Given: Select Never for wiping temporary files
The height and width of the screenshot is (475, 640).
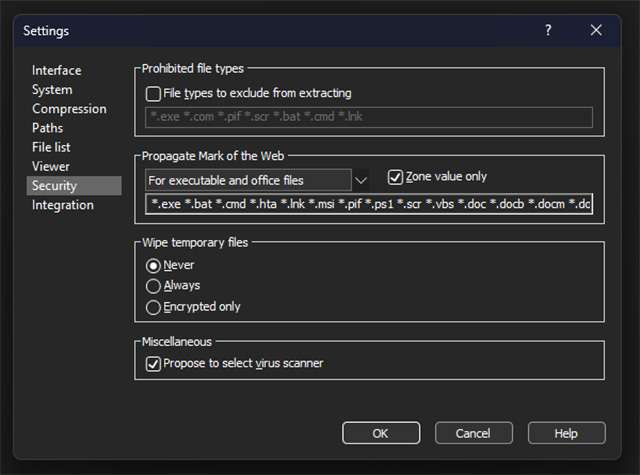Looking at the screenshot, I should (153, 266).
